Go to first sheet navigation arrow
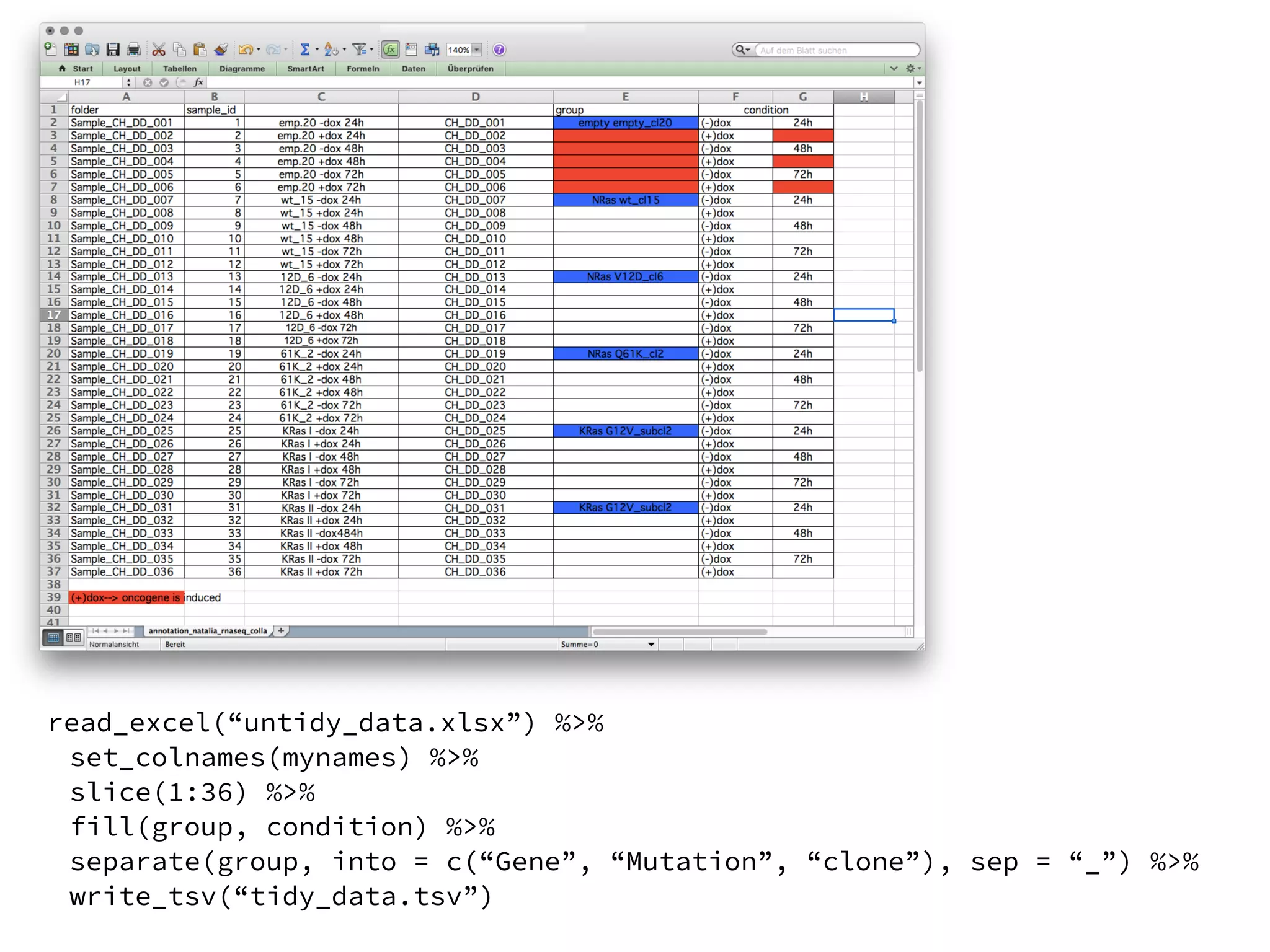 tap(95, 631)
